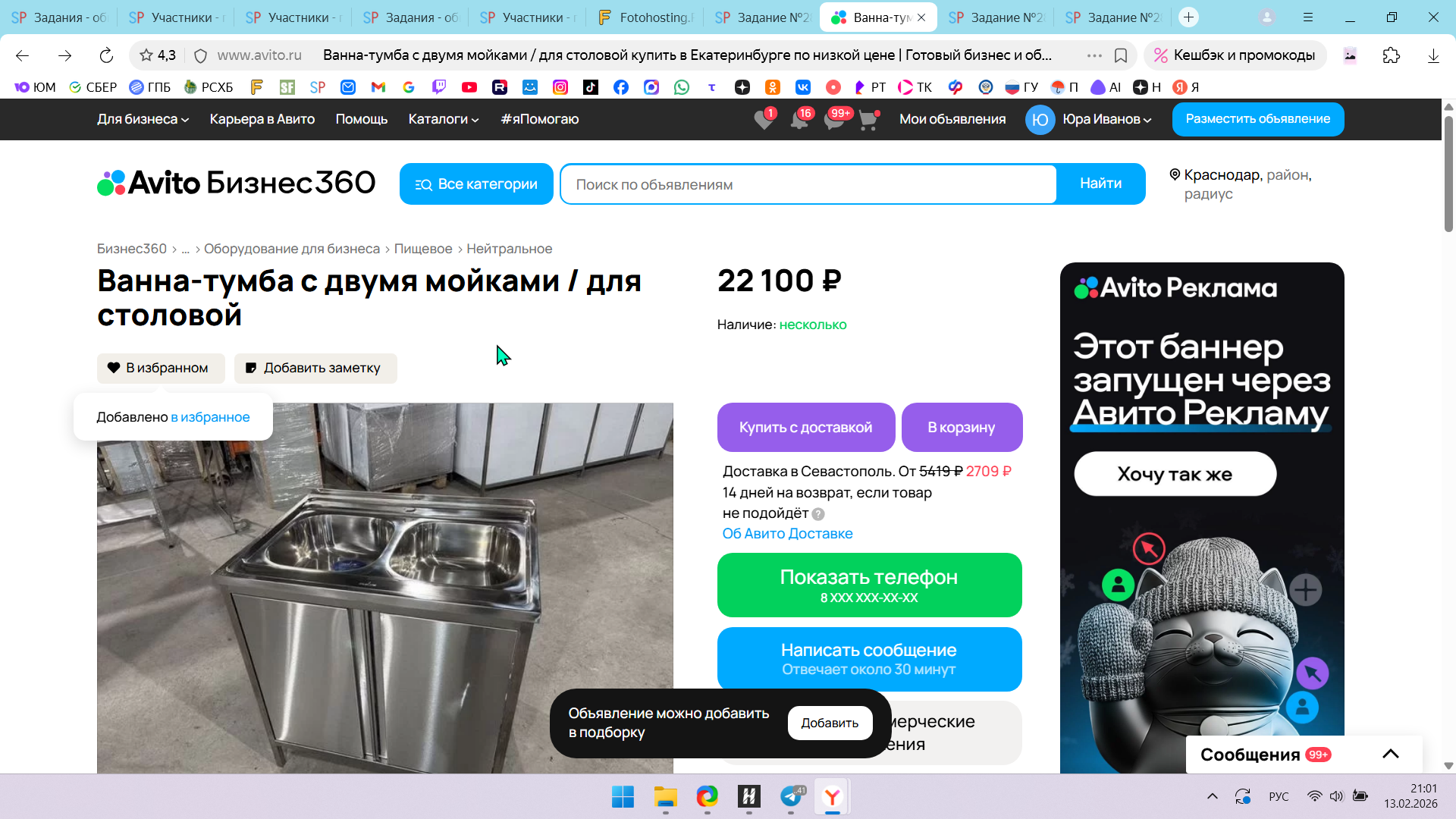This screenshot has width=1456, height=819.
Task: Toggle the 'В избранном' favorite button
Action: (161, 368)
